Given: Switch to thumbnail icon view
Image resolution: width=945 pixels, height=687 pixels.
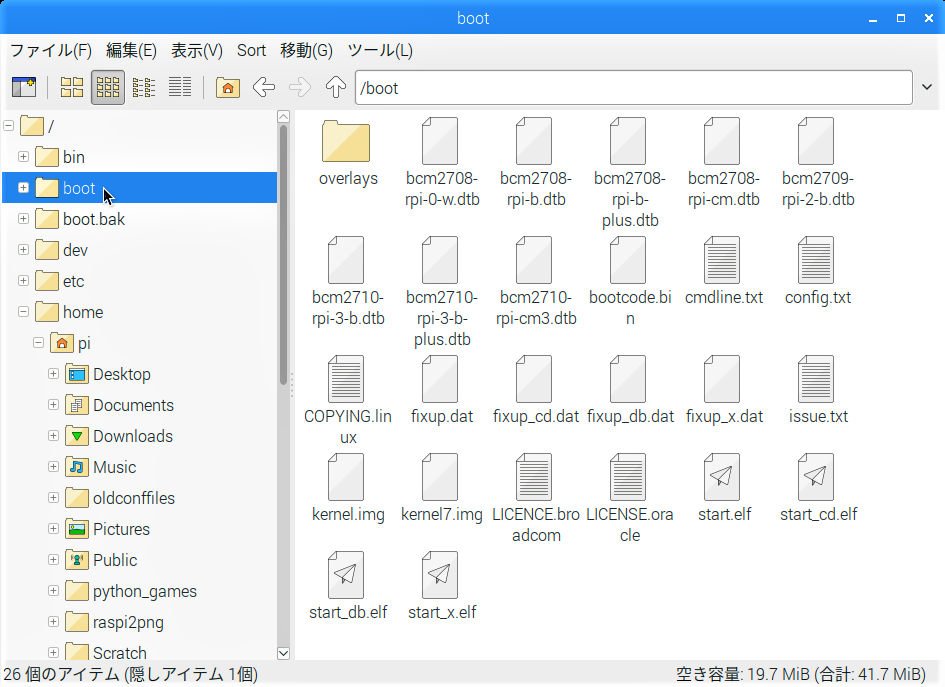Looking at the screenshot, I should (x=108, y=87).
